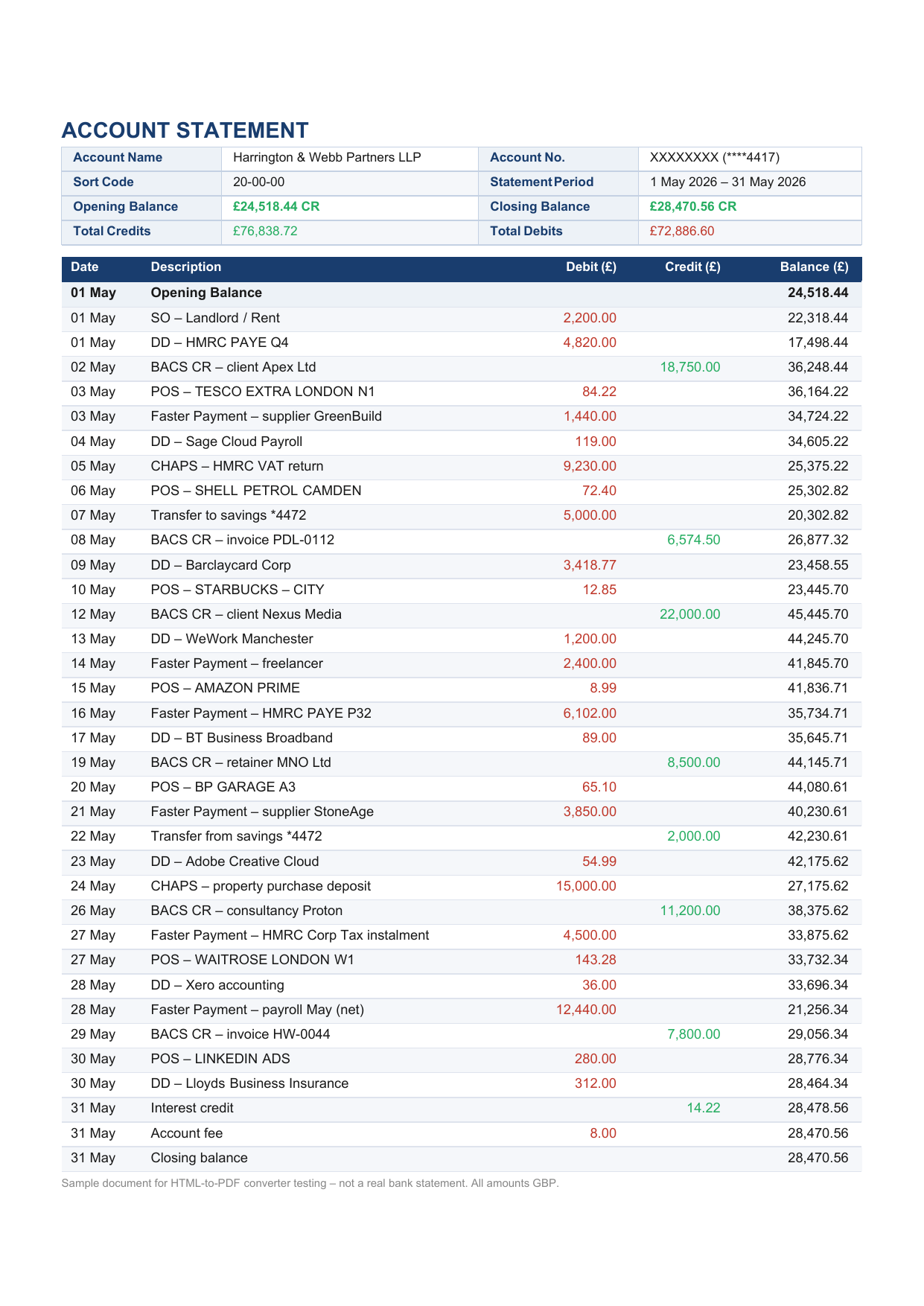Select sort code 20-00-00

point(258,182)
